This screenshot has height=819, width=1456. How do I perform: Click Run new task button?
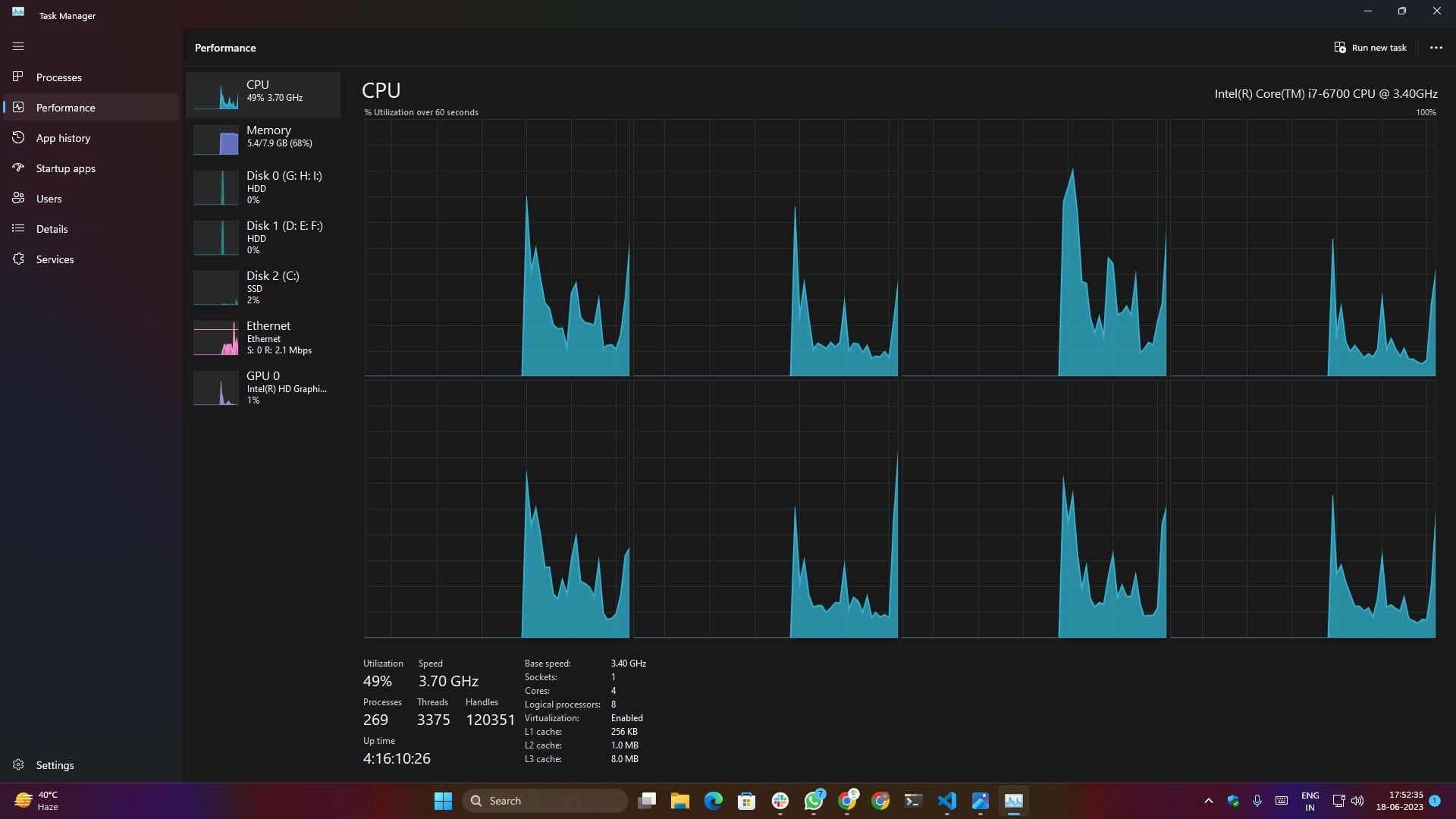pos(1370,47)
